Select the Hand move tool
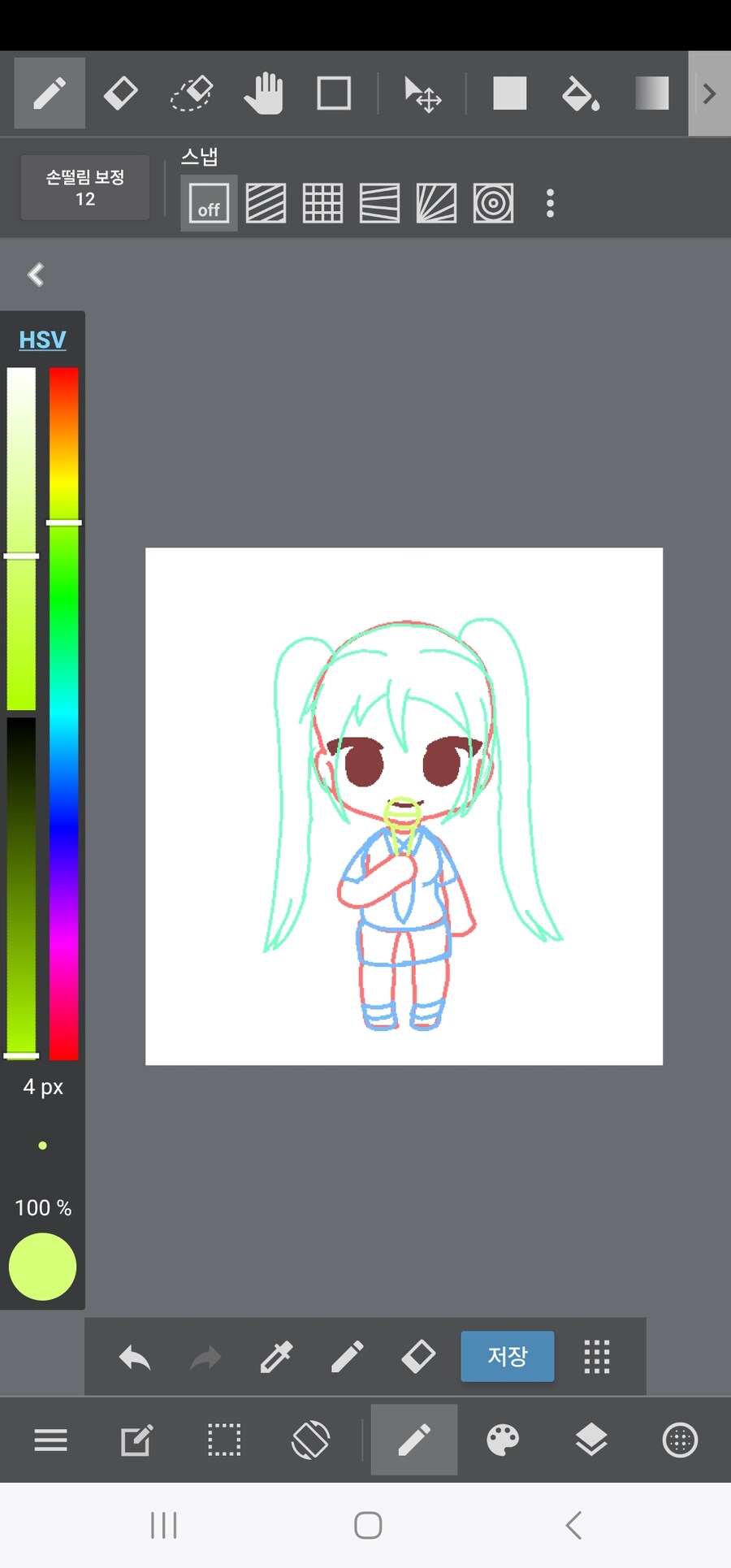The width and height of the screenshot is (731, 1568). (x=263, y=93)
